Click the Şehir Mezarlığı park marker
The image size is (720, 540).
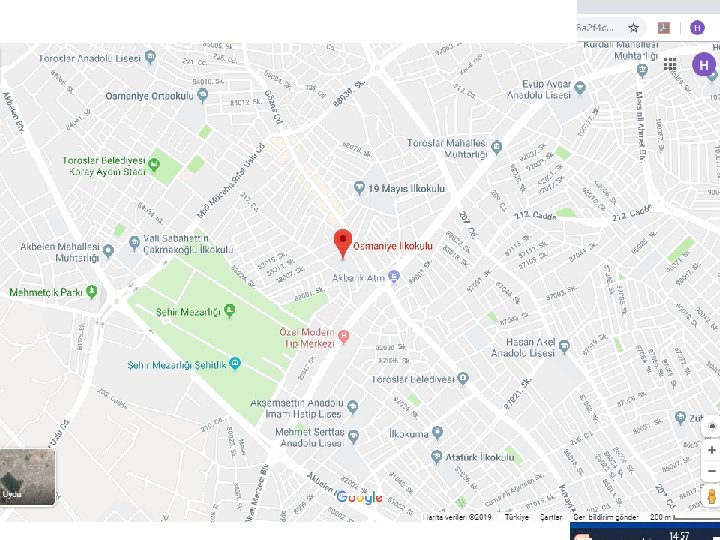pyautogui.click(x=230, y=311)
